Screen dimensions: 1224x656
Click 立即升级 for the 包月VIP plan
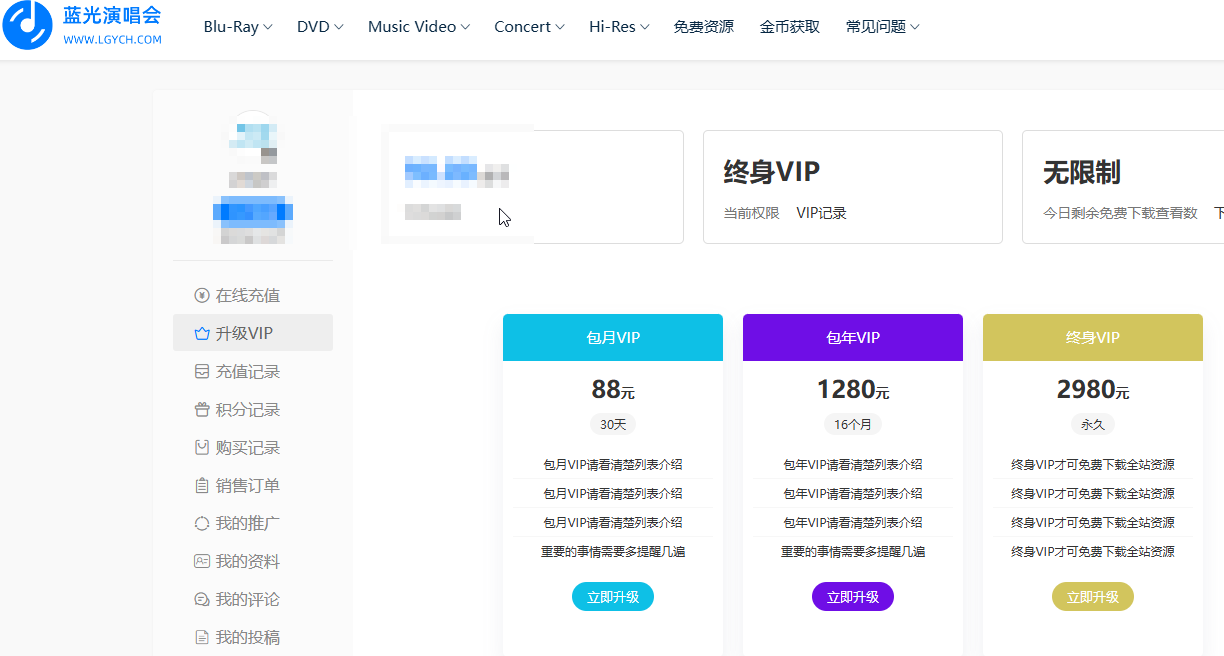pyautogui.click(x=613, y=597)
